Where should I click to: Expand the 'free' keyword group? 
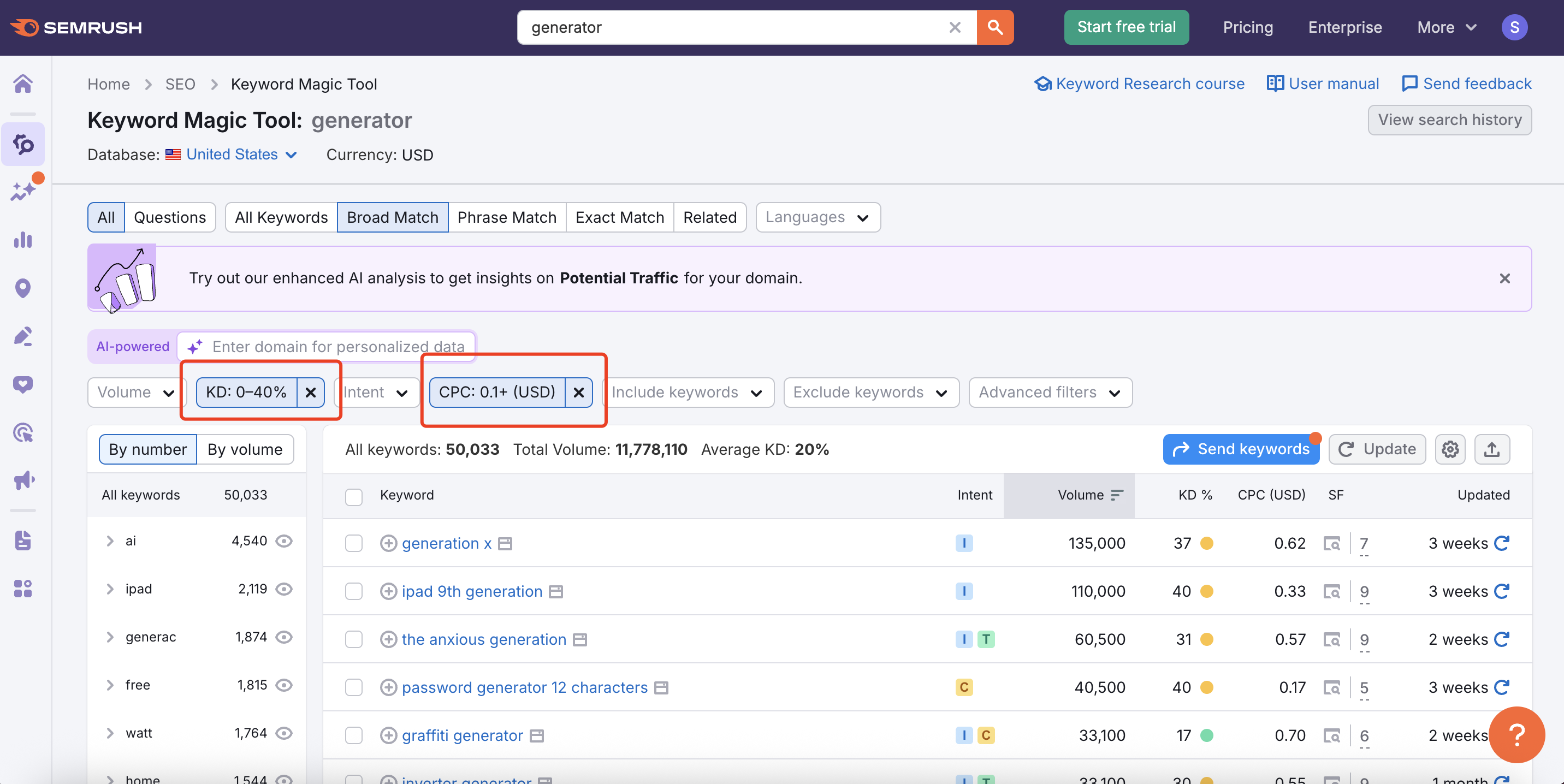pyautogui.click(x=110, y=685)
